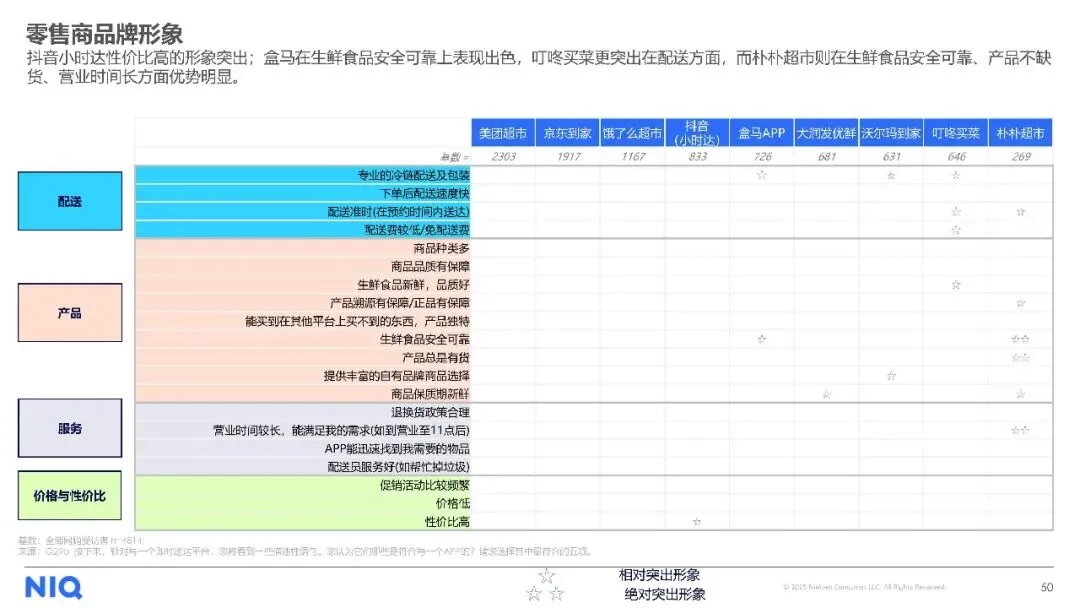This screenshot has width=1080, height=608.
Task: Click the row label 配送费较低/免配送费
Action: pyautogui.click(x=417, y=230)
